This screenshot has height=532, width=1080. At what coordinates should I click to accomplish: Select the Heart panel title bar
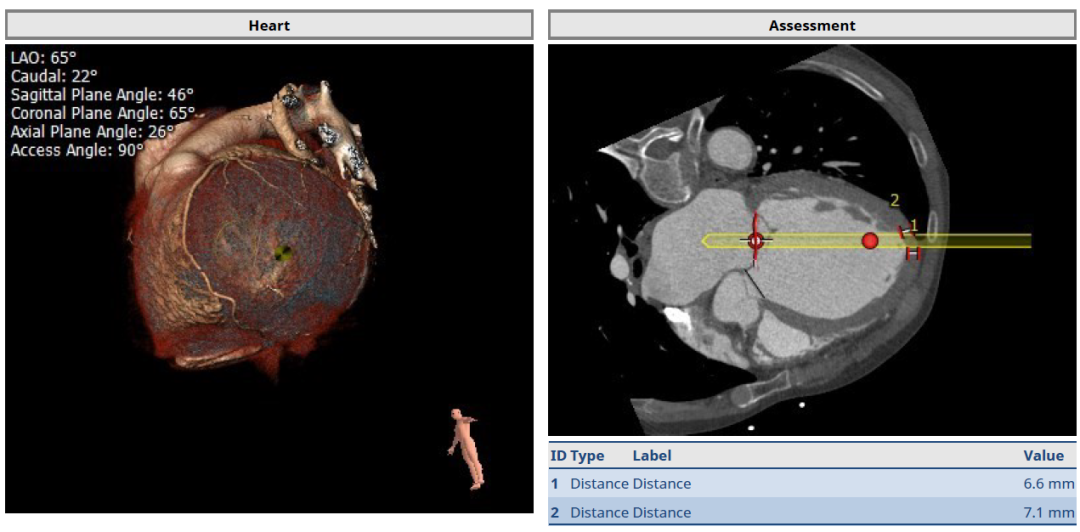[x=268, y=26]
